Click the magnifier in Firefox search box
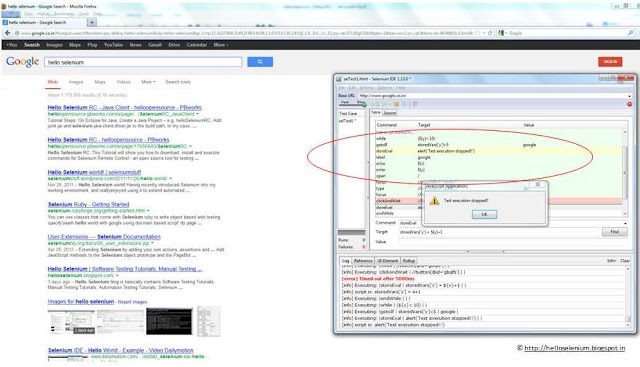Image resolution: width=640 pixels, height=367 pixels. [x=631, y=33]
